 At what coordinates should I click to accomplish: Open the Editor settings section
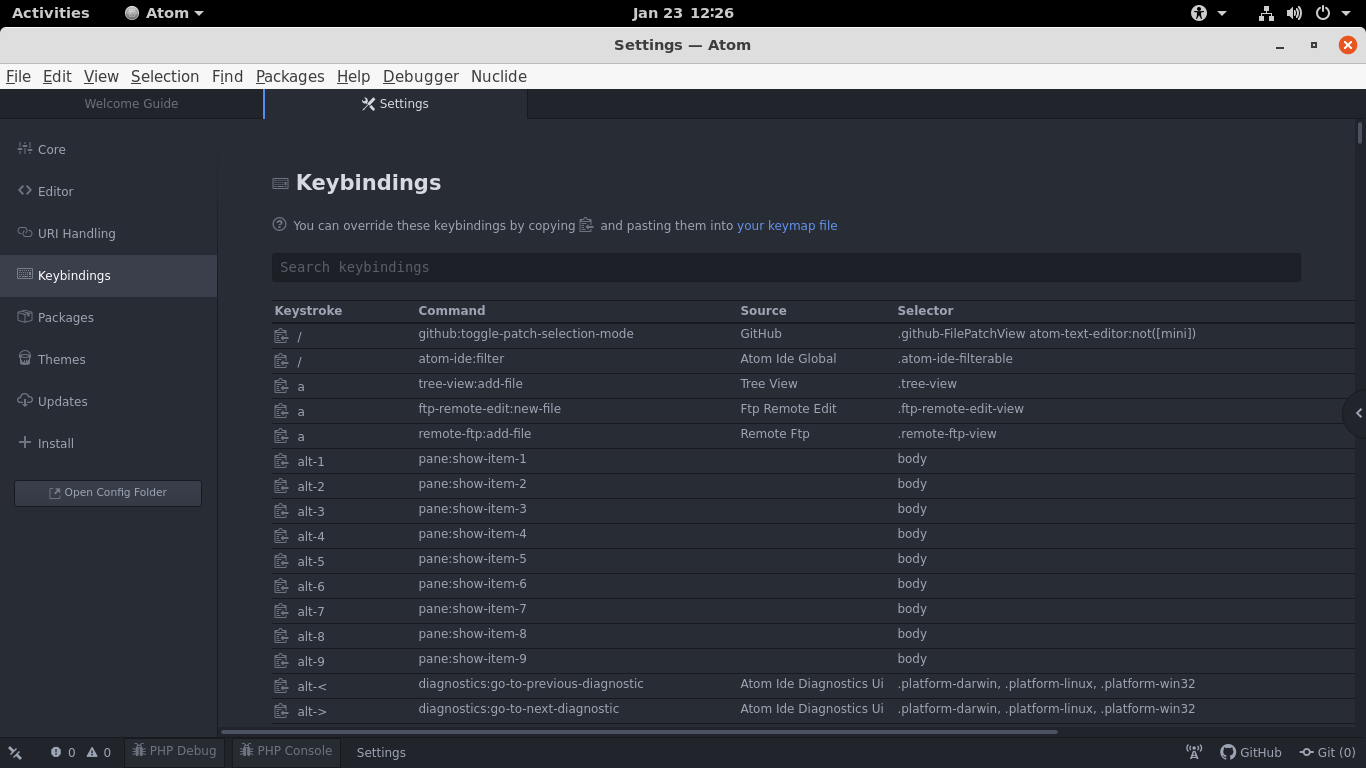pos(108,191)
